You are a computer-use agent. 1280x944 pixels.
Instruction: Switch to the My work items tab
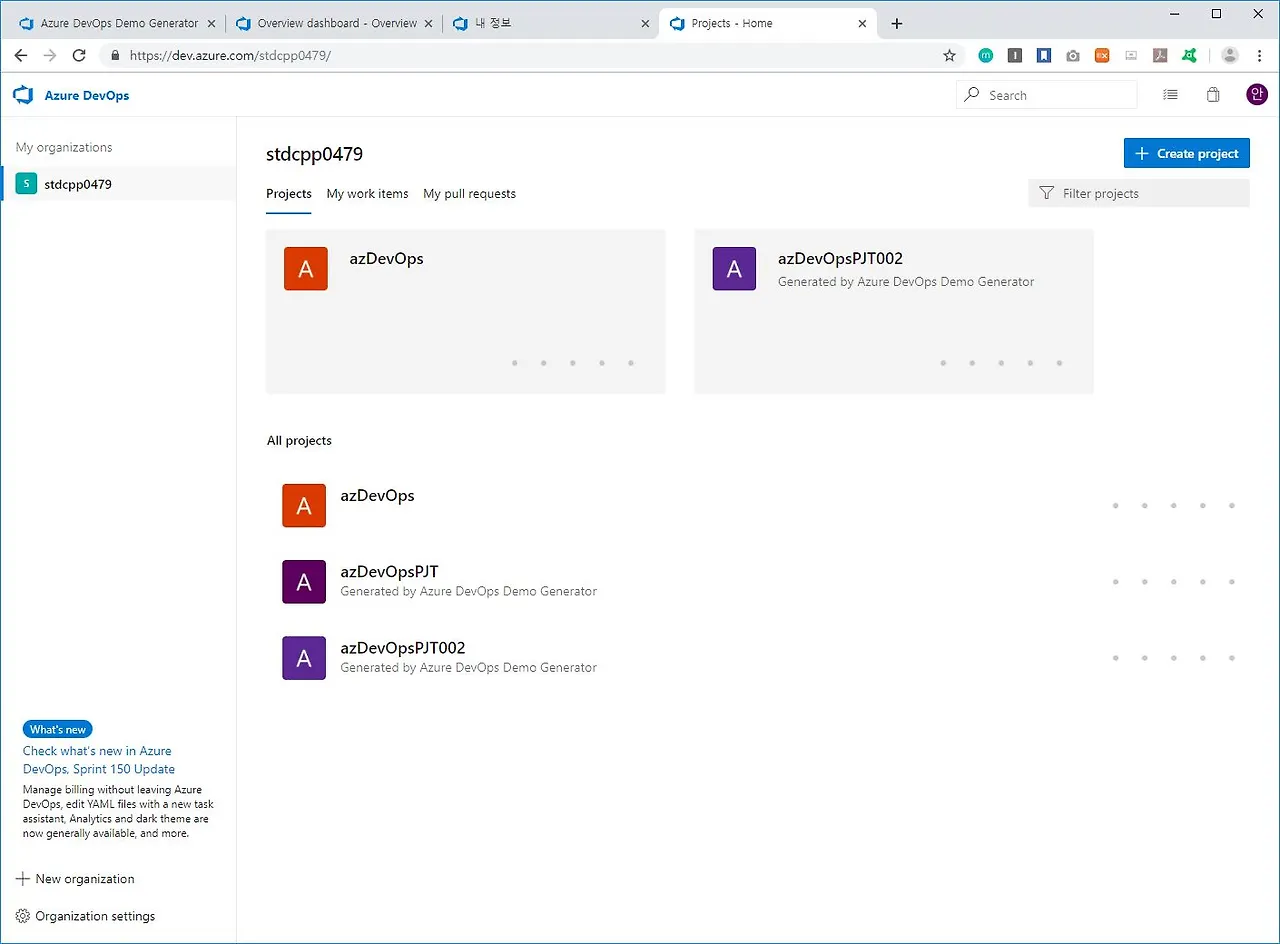(x=367, y=194)
